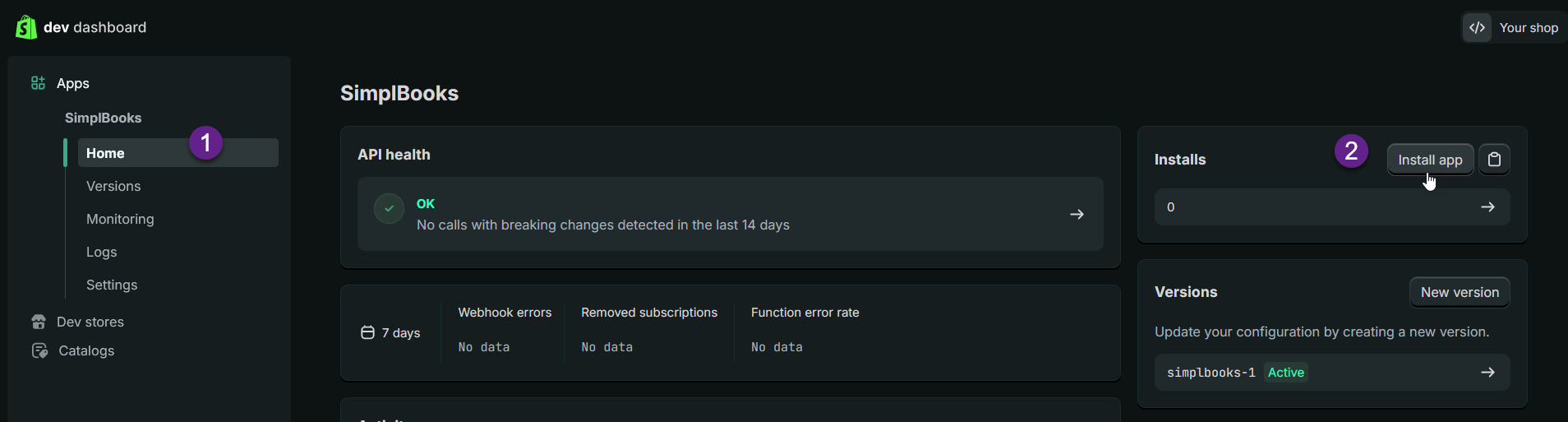1568x422 pixels.
Task: Expand the installs count row arrow
Action: click(x=1487, y=207)
